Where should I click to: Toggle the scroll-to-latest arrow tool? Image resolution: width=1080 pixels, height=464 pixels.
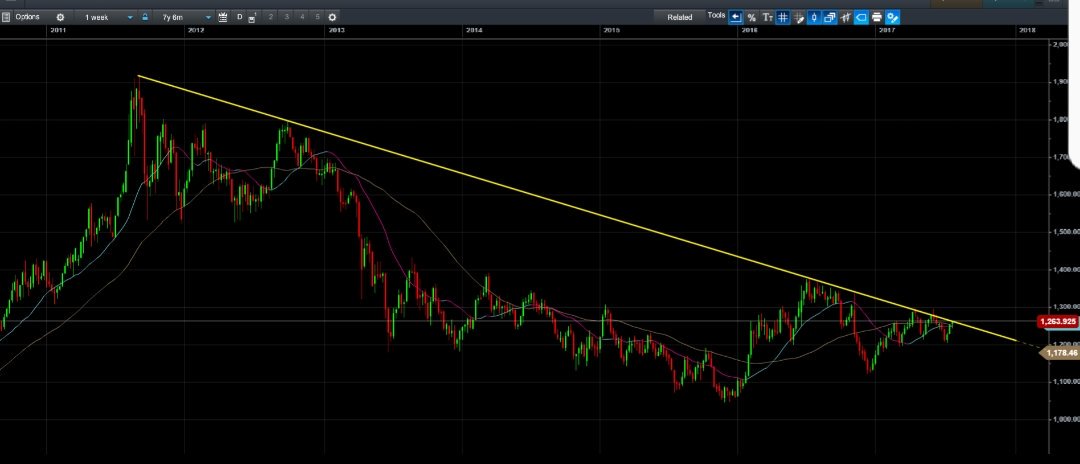click(x=736, y=17)
